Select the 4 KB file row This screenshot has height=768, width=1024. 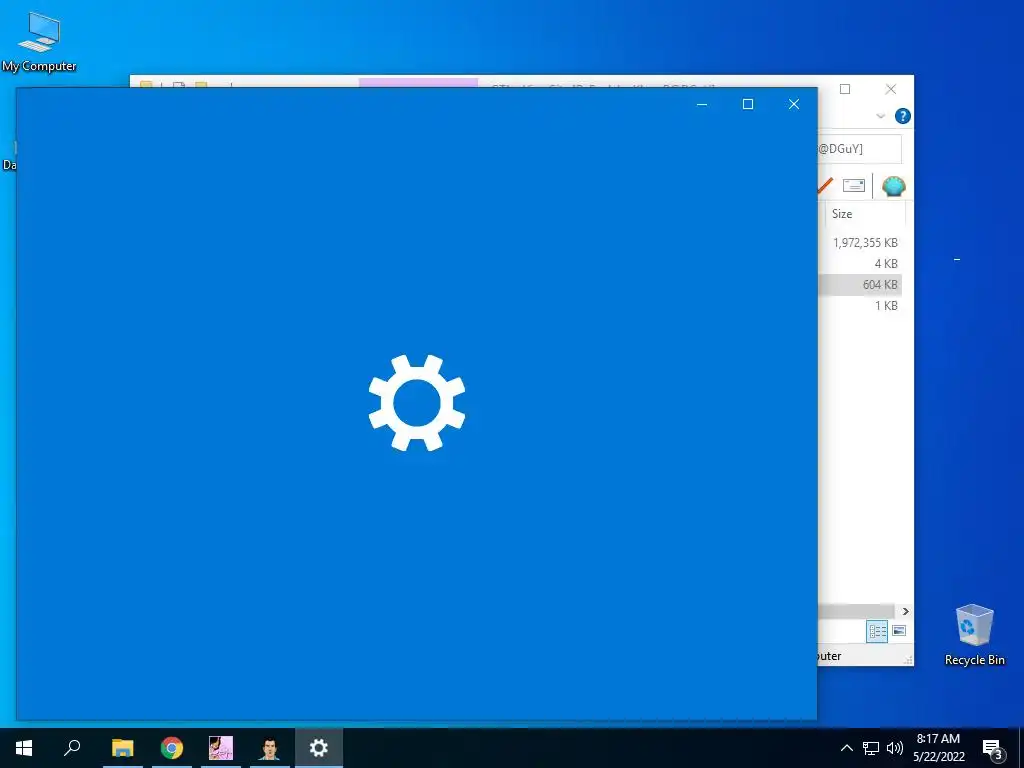coord(859,264)
